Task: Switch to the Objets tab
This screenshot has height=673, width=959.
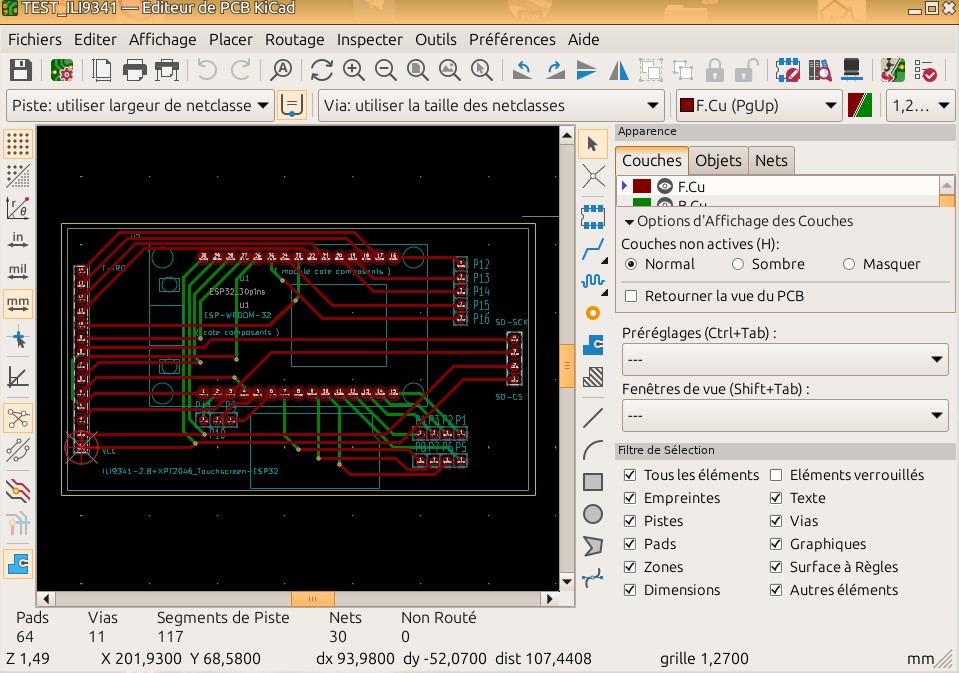Action: [718, 160]
